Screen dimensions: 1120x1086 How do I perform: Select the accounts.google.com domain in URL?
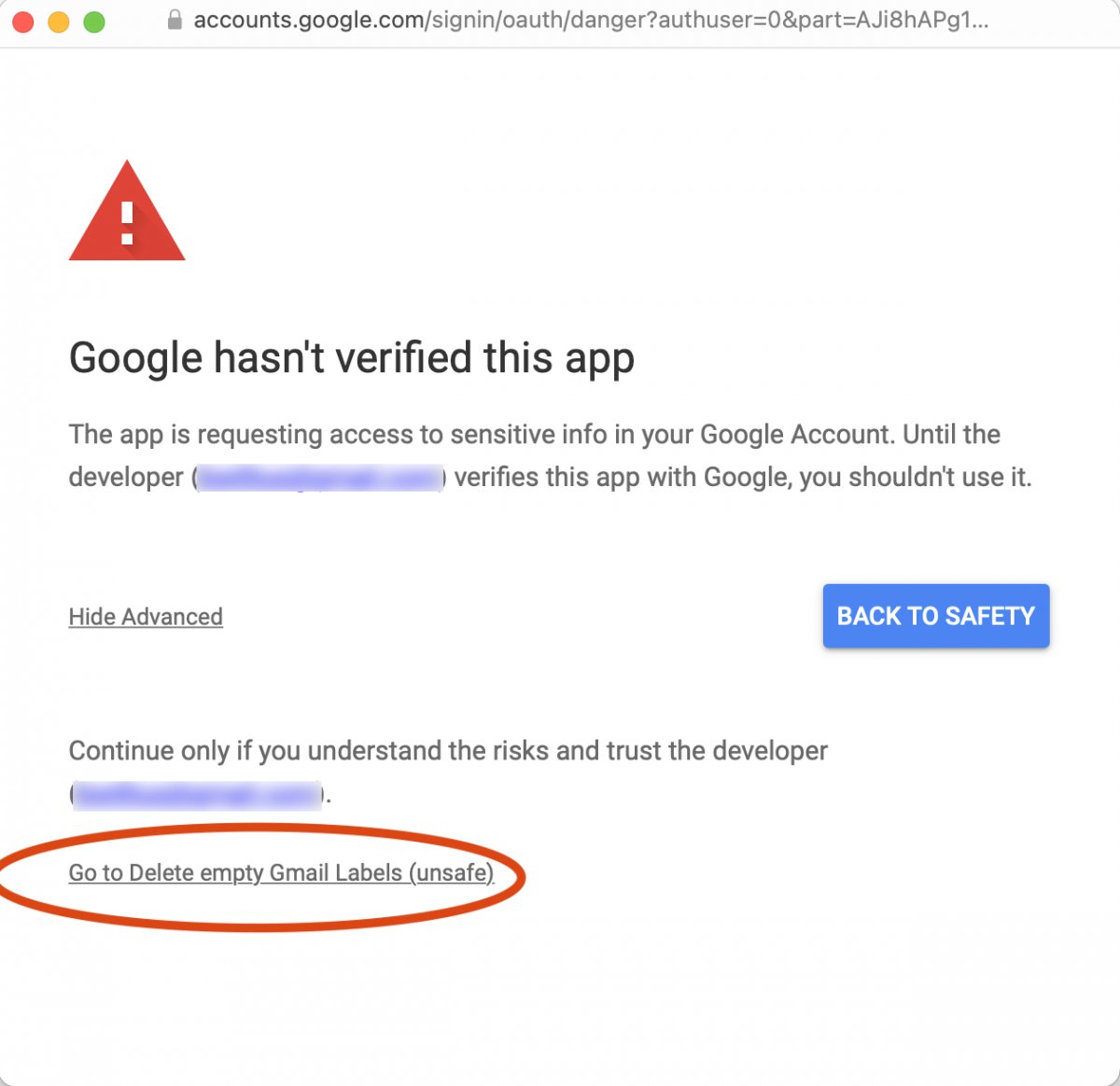309,20
